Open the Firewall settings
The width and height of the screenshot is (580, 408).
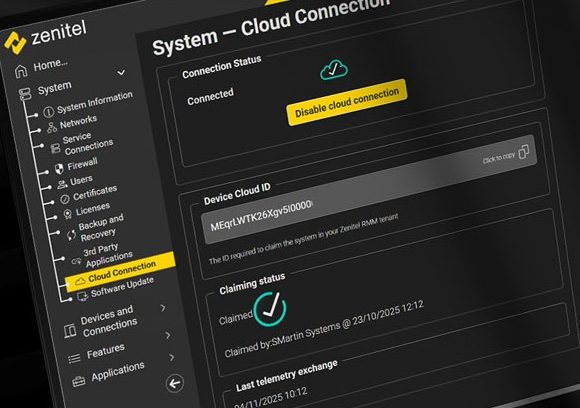[82, 164]
